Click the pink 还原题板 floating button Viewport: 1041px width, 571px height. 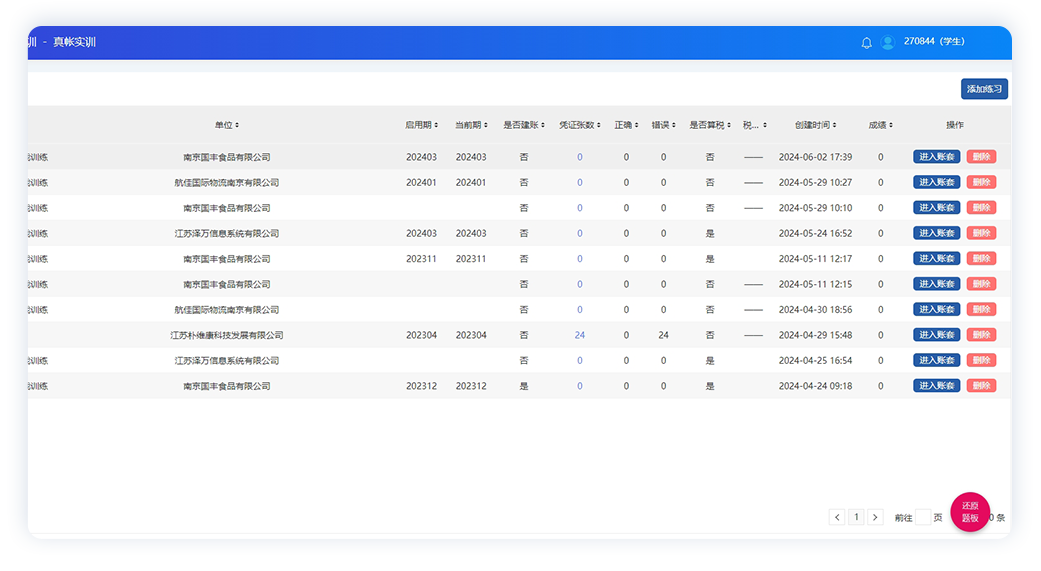click(x=969, y=513)
